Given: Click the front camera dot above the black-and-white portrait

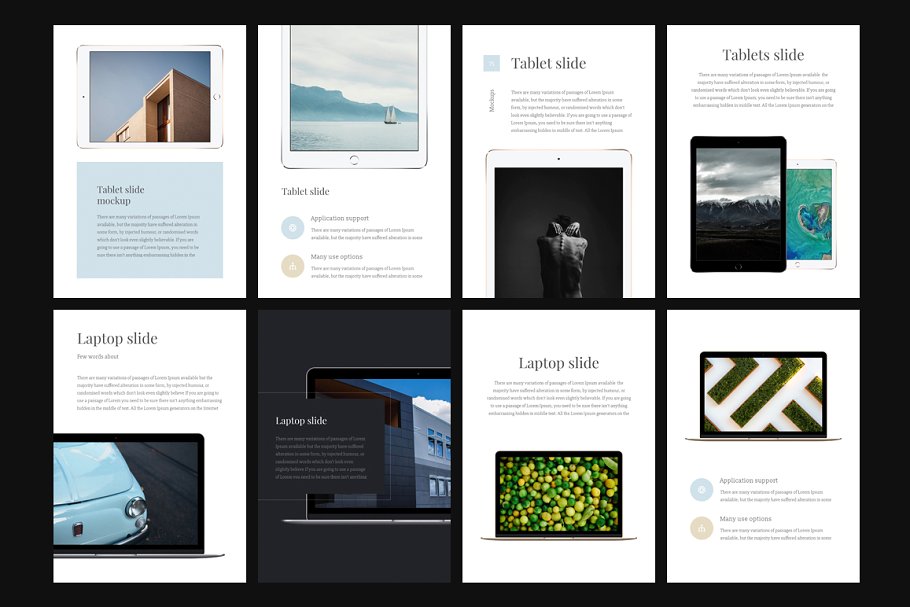Looking at the screenshot, I should (558, 159).
